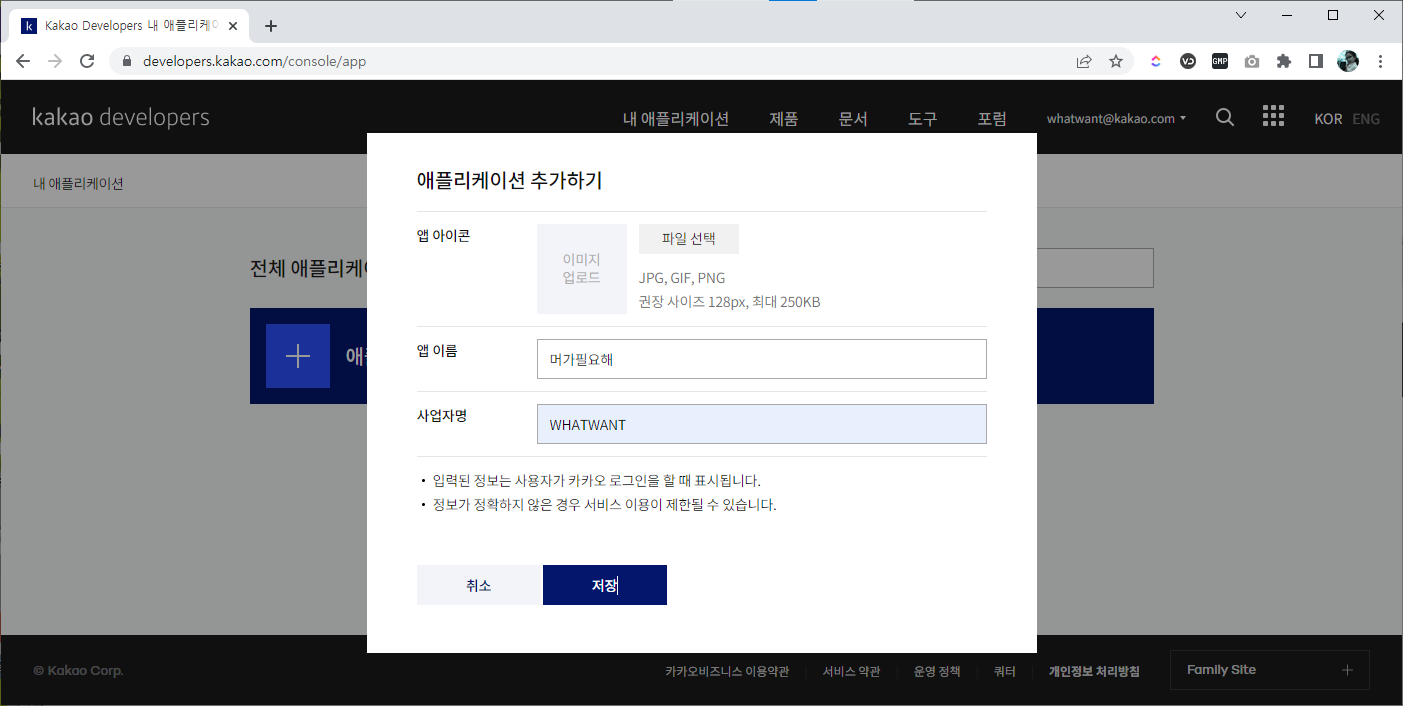Viewport: 1403px width, 706px height.
Task: Open a new browser tab with plus
Action: pos(271,26)
